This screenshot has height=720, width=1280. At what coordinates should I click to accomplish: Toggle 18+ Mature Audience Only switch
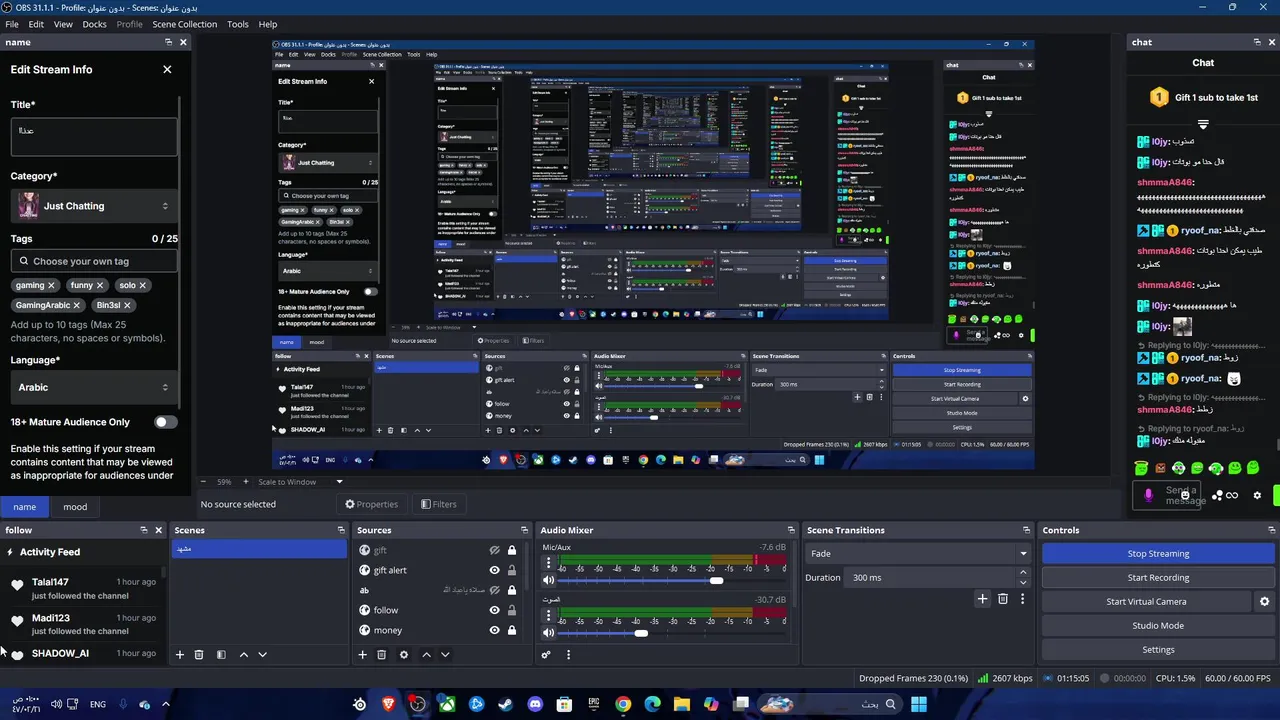[x=166, y=422]
